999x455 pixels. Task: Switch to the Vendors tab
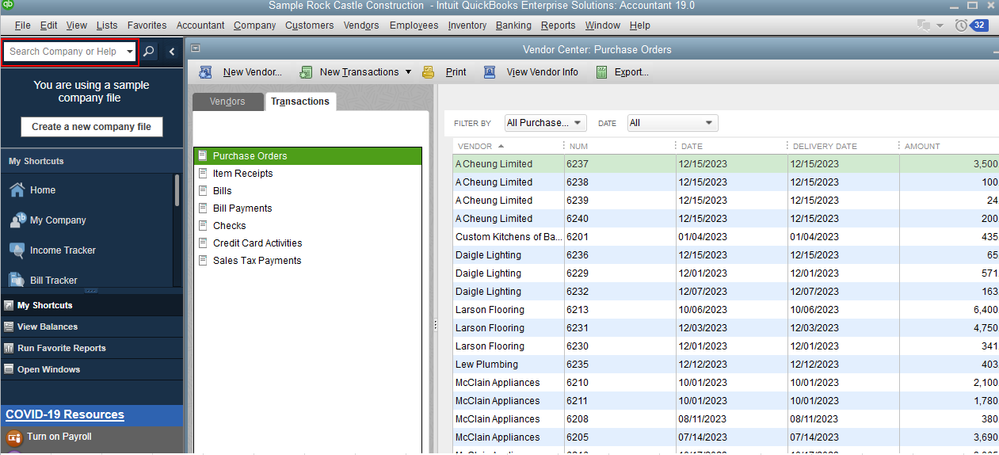(x=227, y=102)
